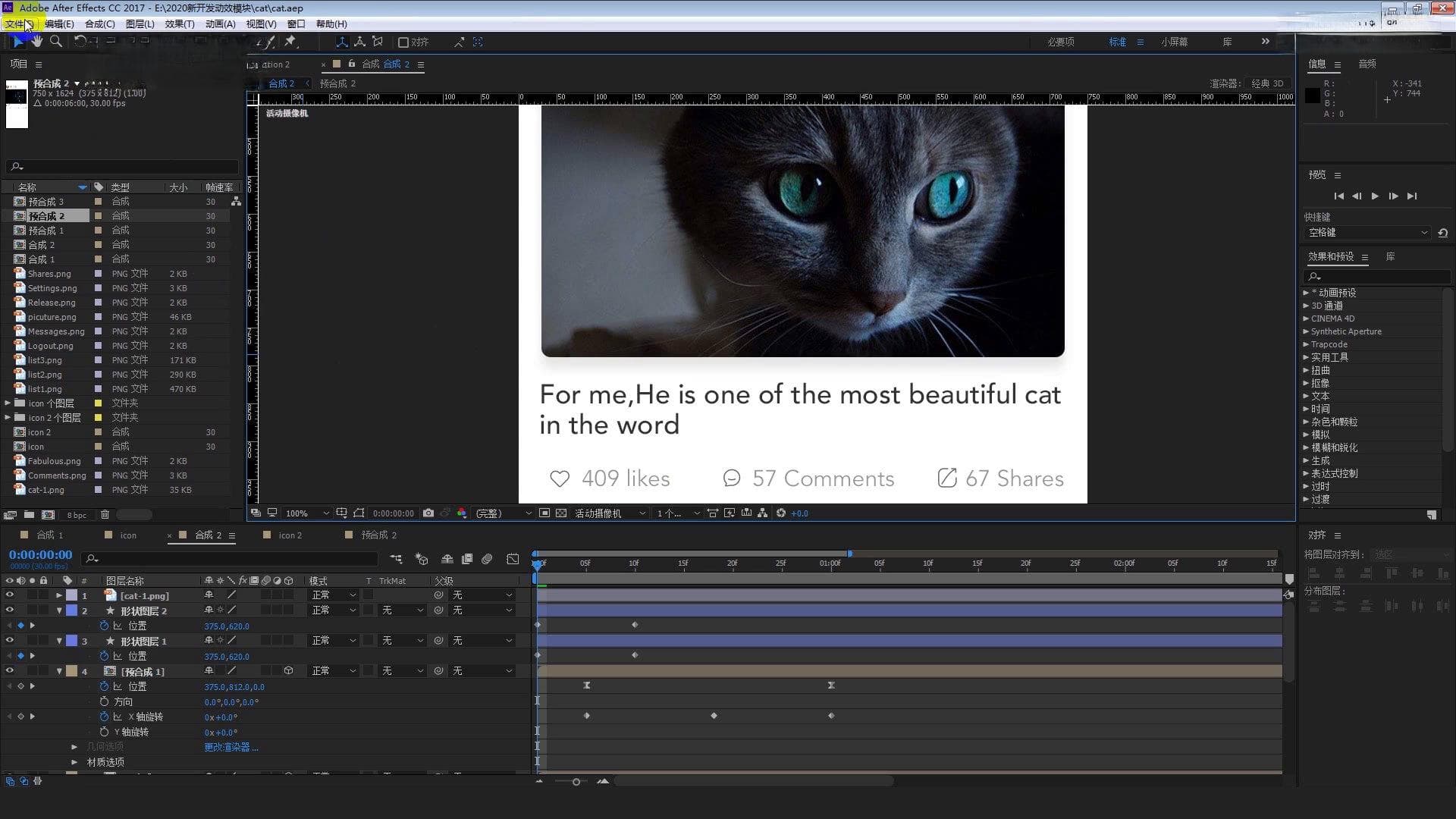Select the Selection arrow tool
Image resolution: width=1456 pixels, height=819 pixels.
tap(17, 42)
